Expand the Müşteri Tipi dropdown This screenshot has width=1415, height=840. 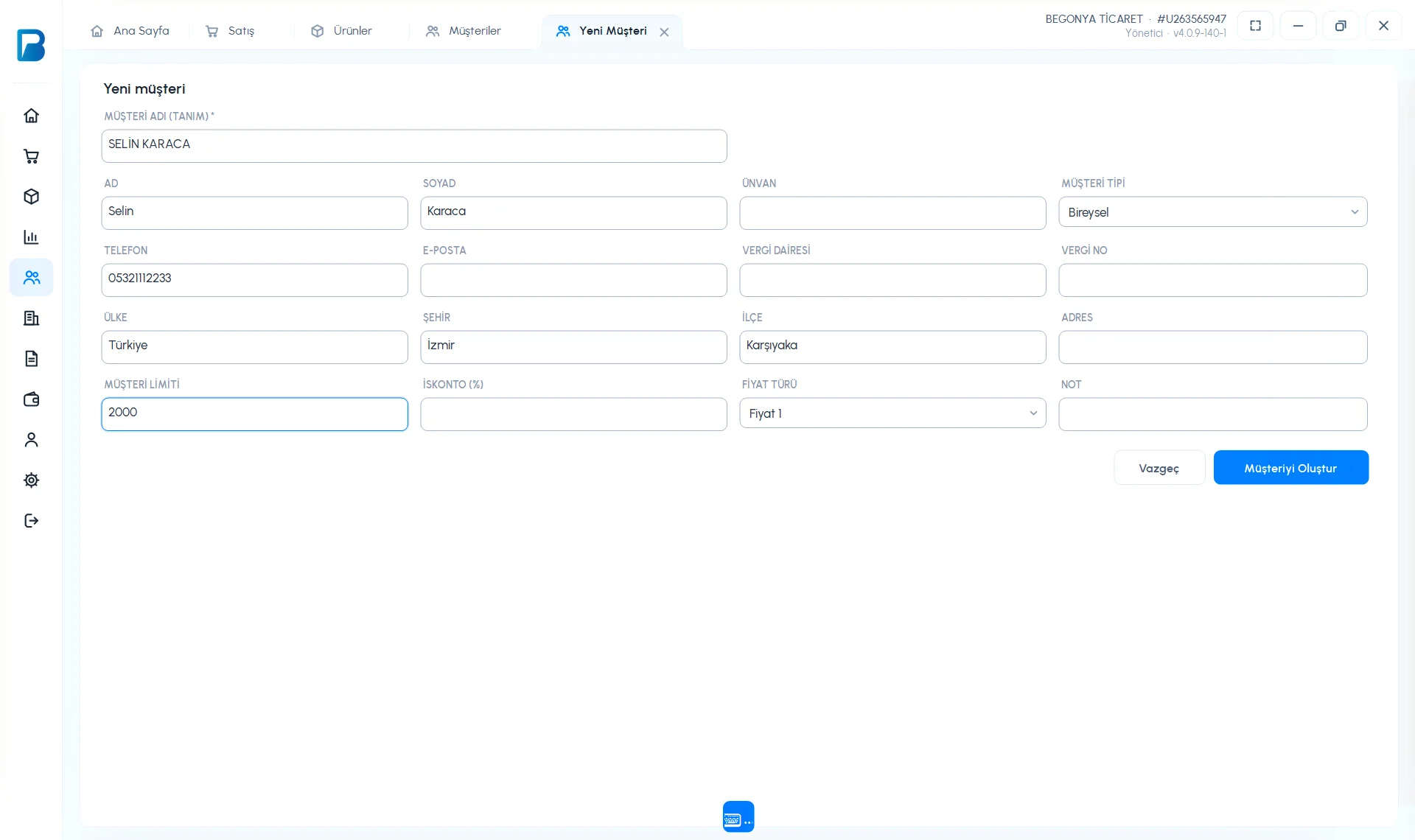tap(1213, 212)
